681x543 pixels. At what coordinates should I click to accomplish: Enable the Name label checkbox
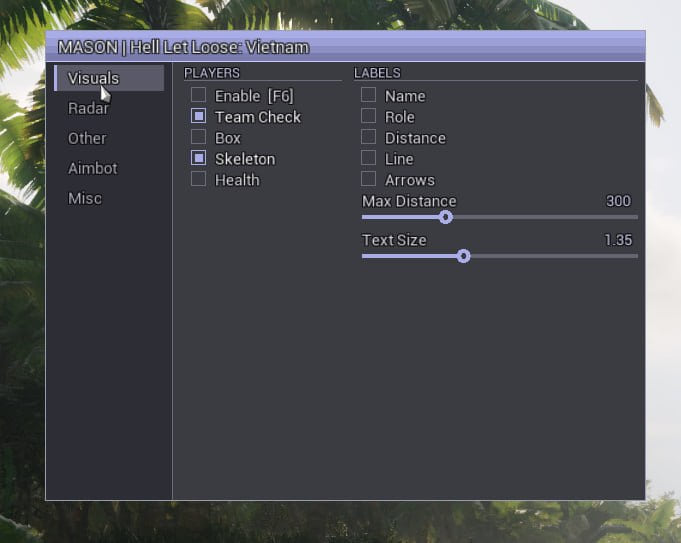click(x=368, y=95)
